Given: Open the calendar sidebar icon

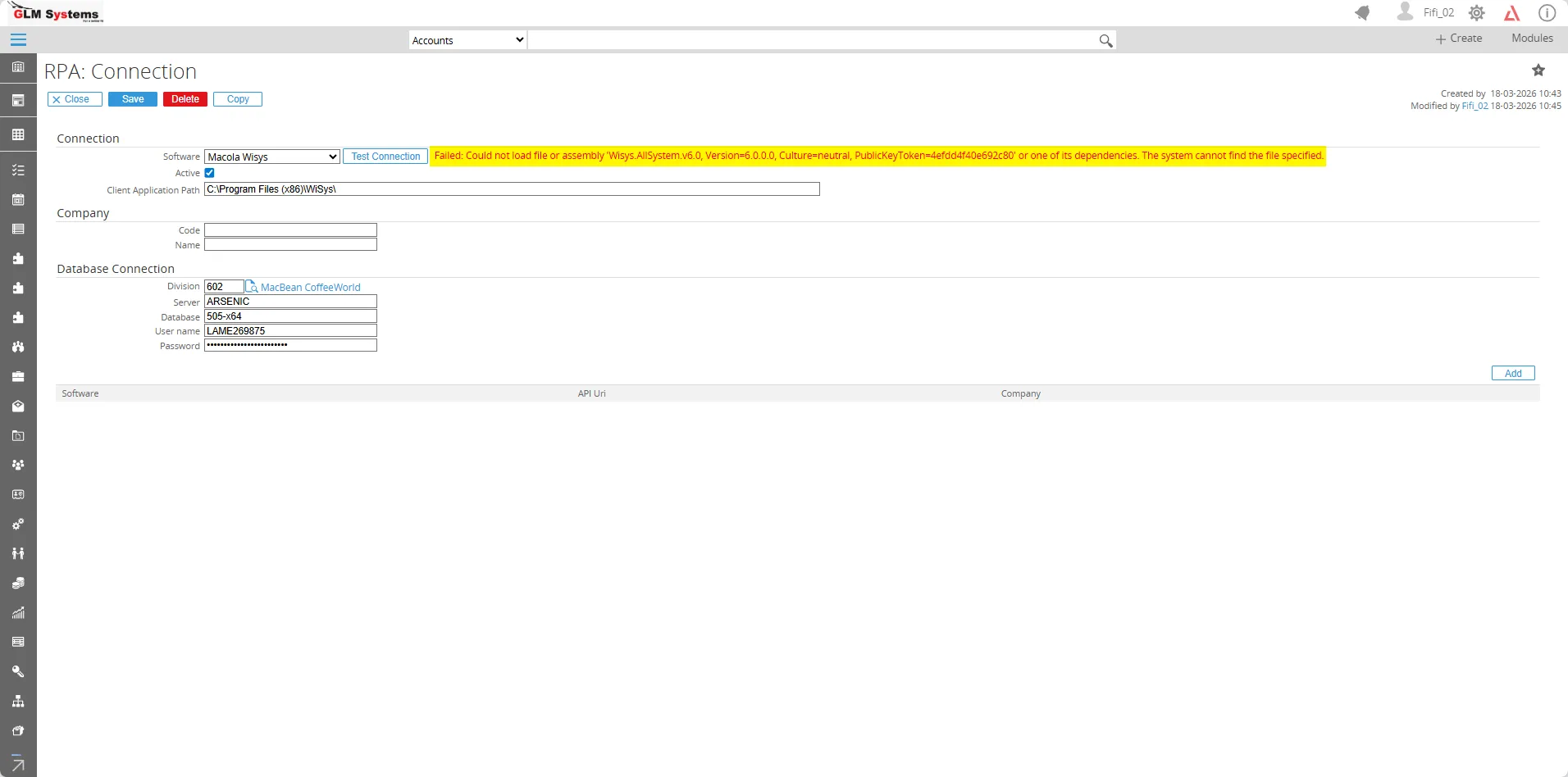Looking at the screenshot, I should pyautogui.click(x=18, y=199).
